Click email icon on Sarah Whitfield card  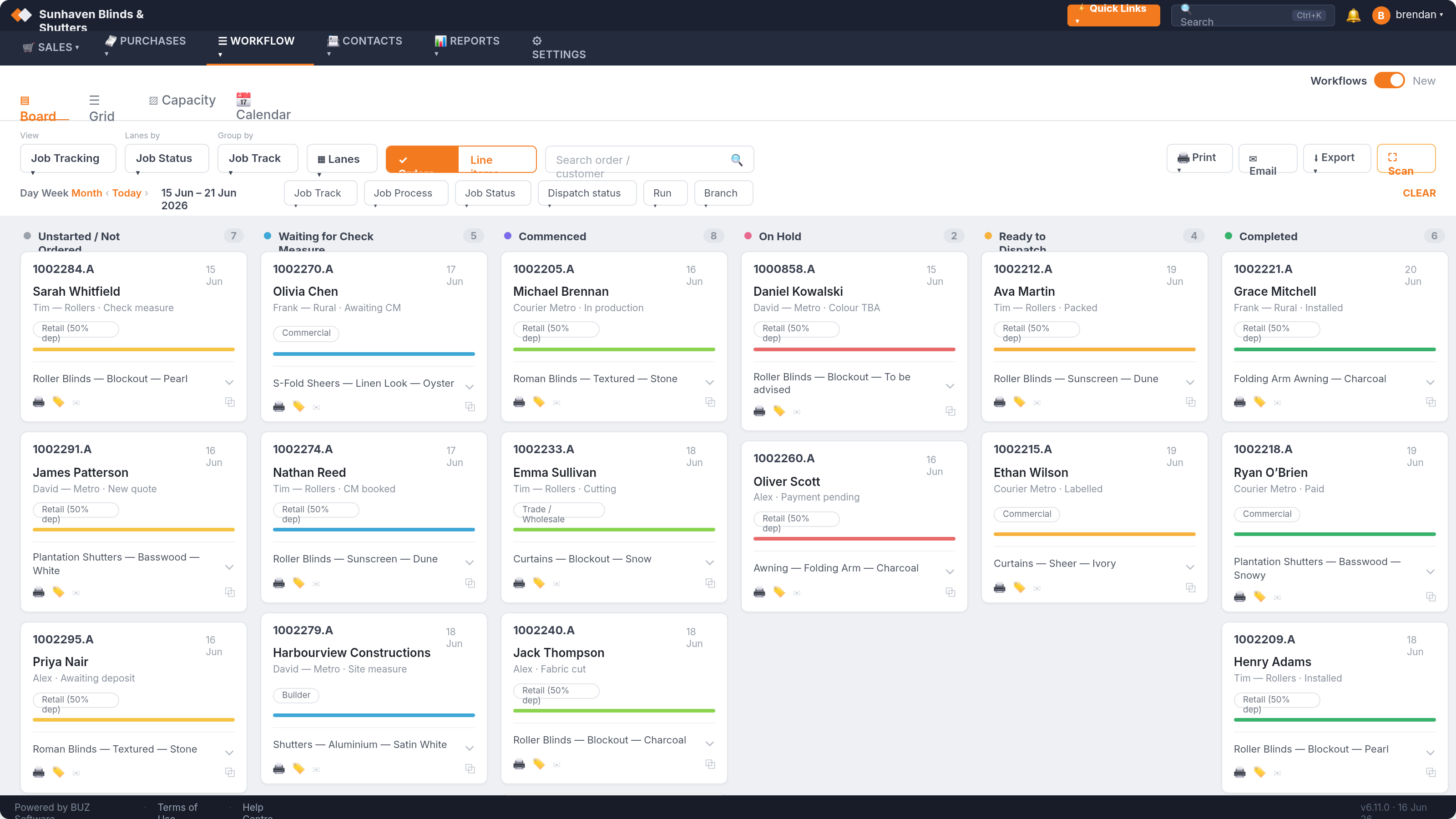point(76,403)
